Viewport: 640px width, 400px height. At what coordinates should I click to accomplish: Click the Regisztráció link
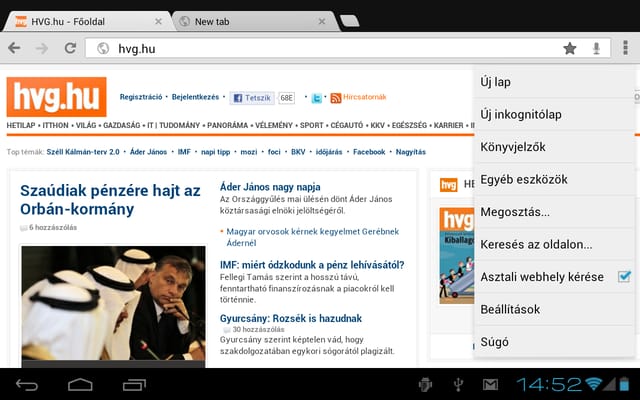click(141, 97)
